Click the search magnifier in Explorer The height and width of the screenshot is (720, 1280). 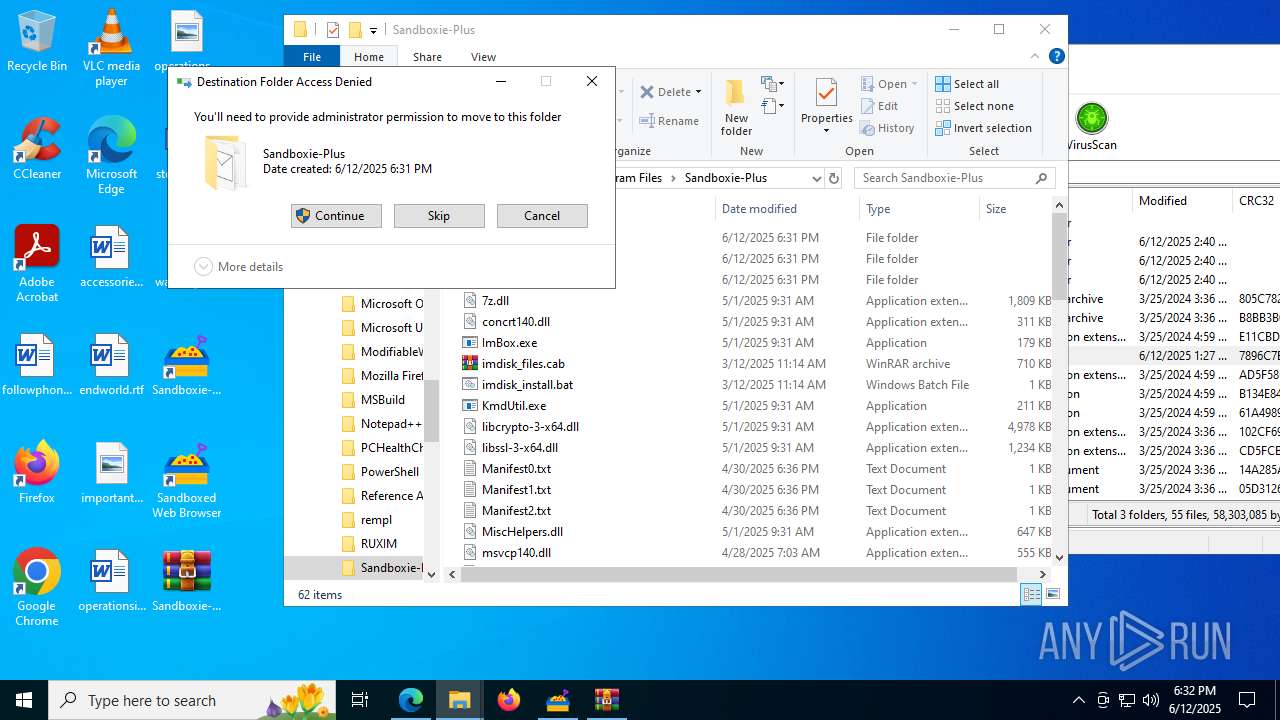click(1041, 178)
